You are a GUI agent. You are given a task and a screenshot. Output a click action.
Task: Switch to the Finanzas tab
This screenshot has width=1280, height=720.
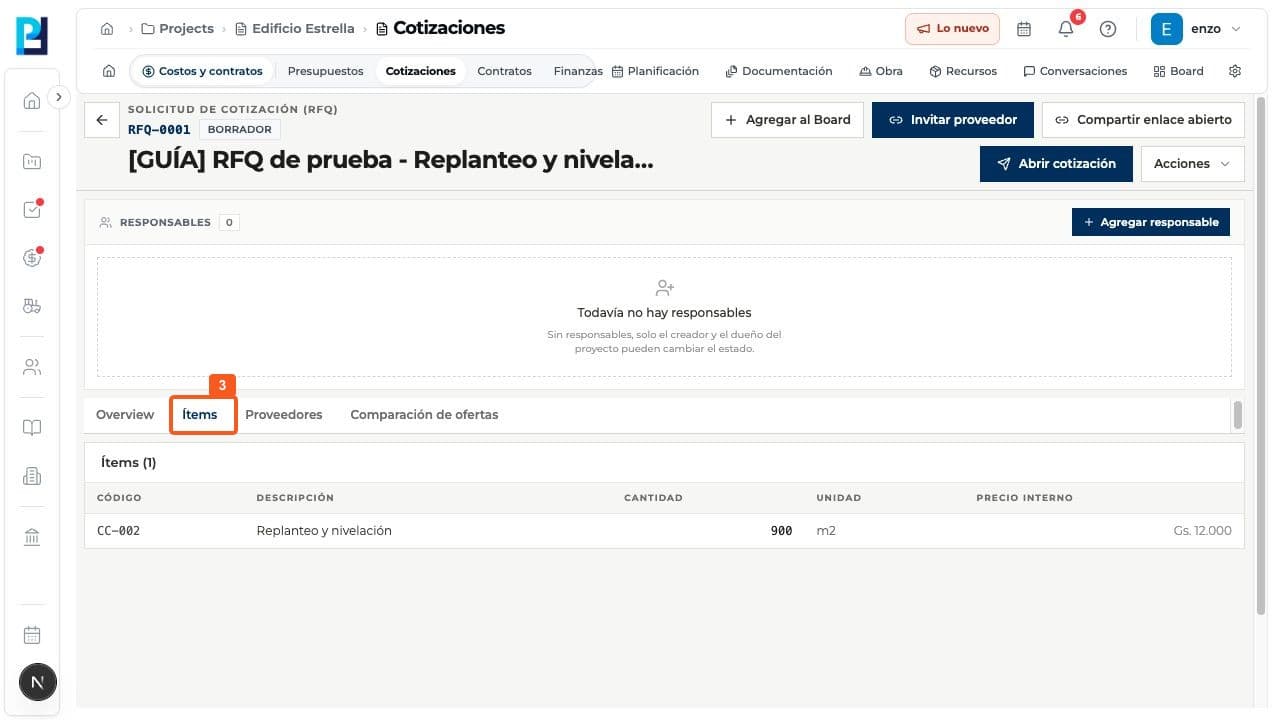578,71
